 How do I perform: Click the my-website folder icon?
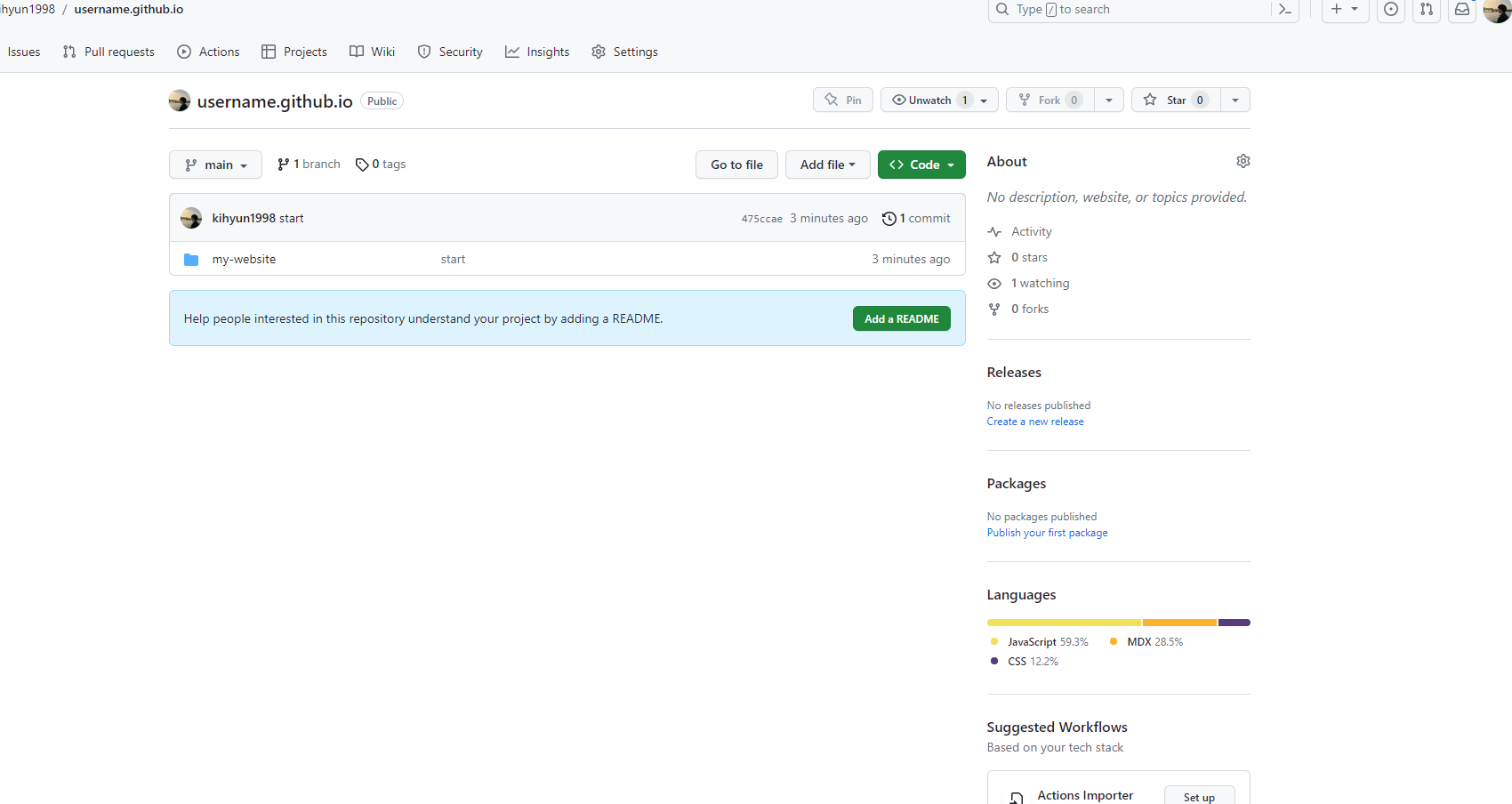point(191,260)
